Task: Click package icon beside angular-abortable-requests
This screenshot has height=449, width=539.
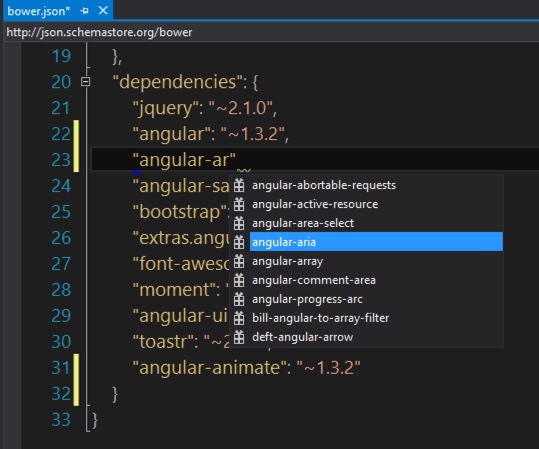Action: point(239,185)
